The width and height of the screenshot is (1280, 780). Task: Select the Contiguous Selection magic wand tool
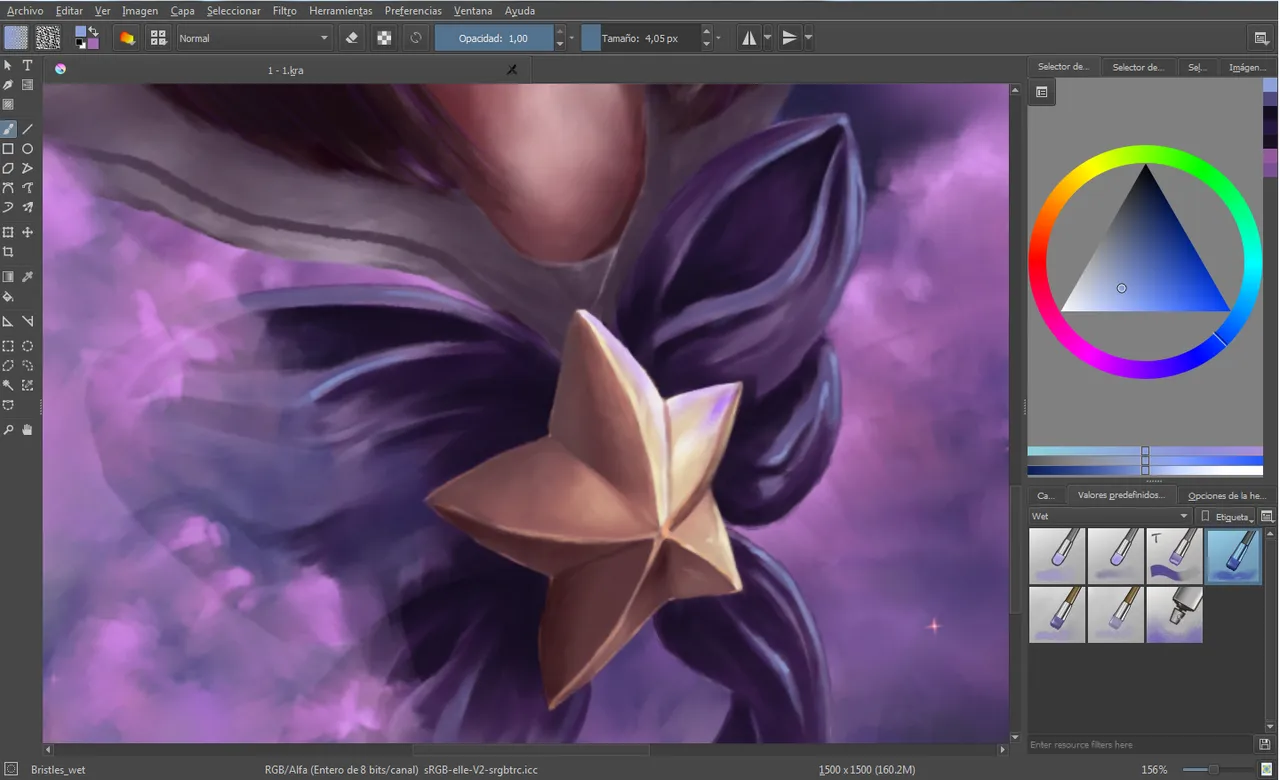coord(8,385)
